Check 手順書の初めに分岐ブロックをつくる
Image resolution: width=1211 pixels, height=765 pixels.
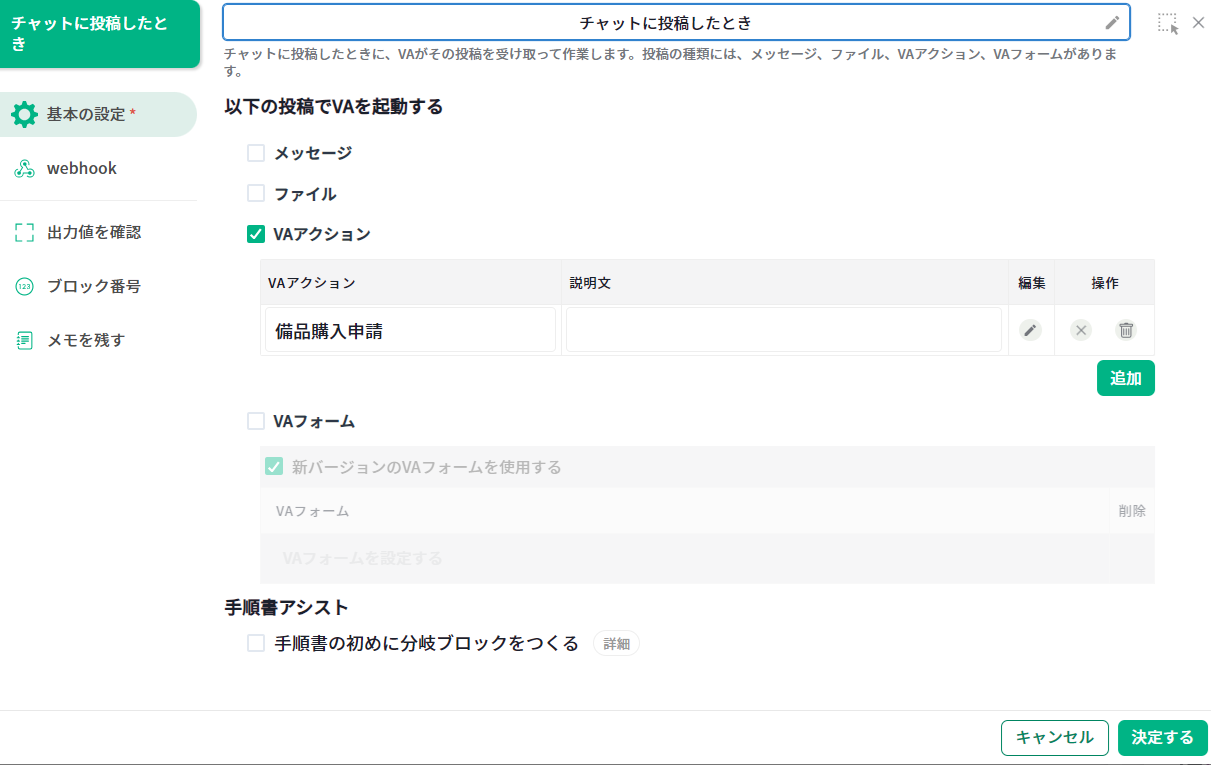click(256, 643)
